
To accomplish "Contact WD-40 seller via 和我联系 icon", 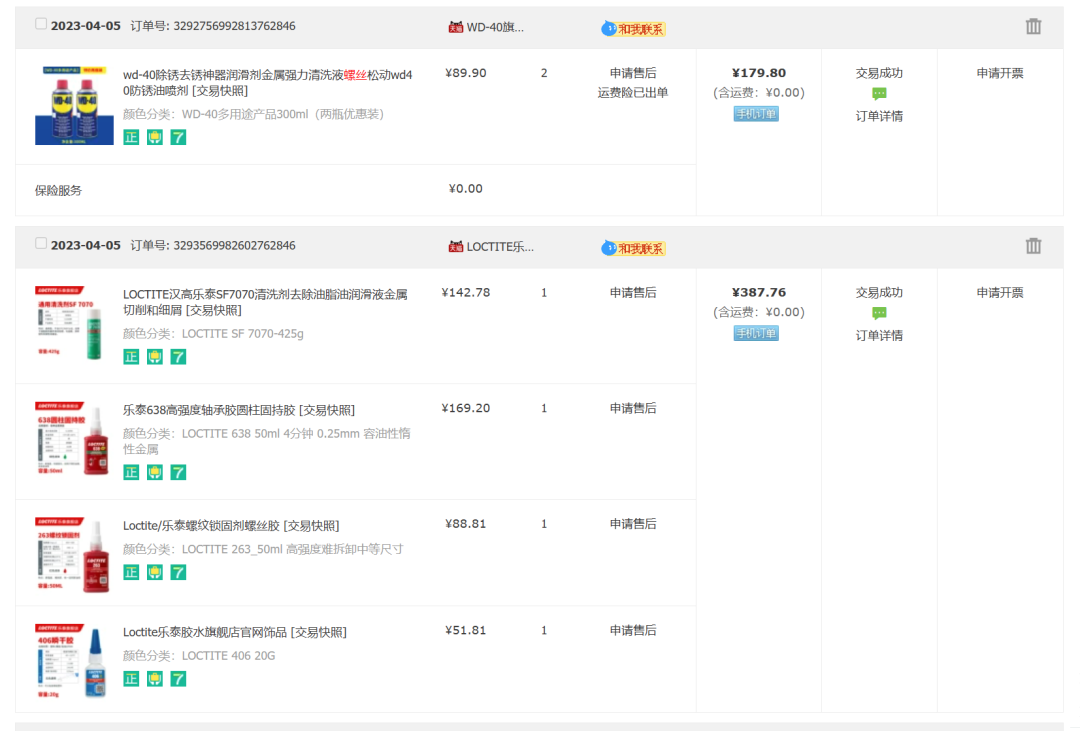I will pyautogui.click(x=633, y=28).
